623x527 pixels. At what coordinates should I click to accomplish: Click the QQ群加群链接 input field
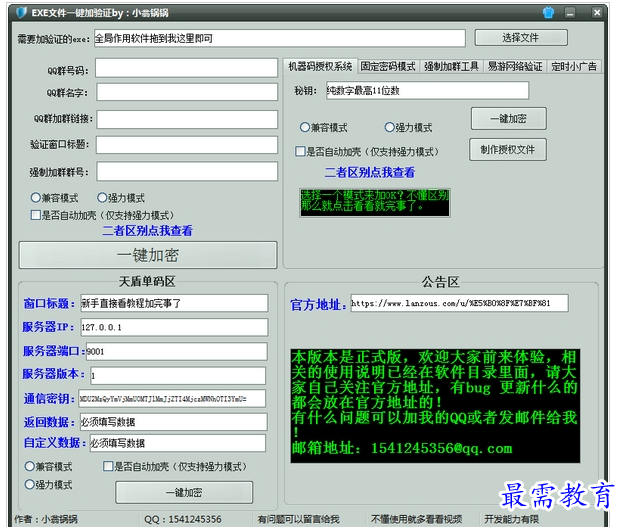(187, 119)
